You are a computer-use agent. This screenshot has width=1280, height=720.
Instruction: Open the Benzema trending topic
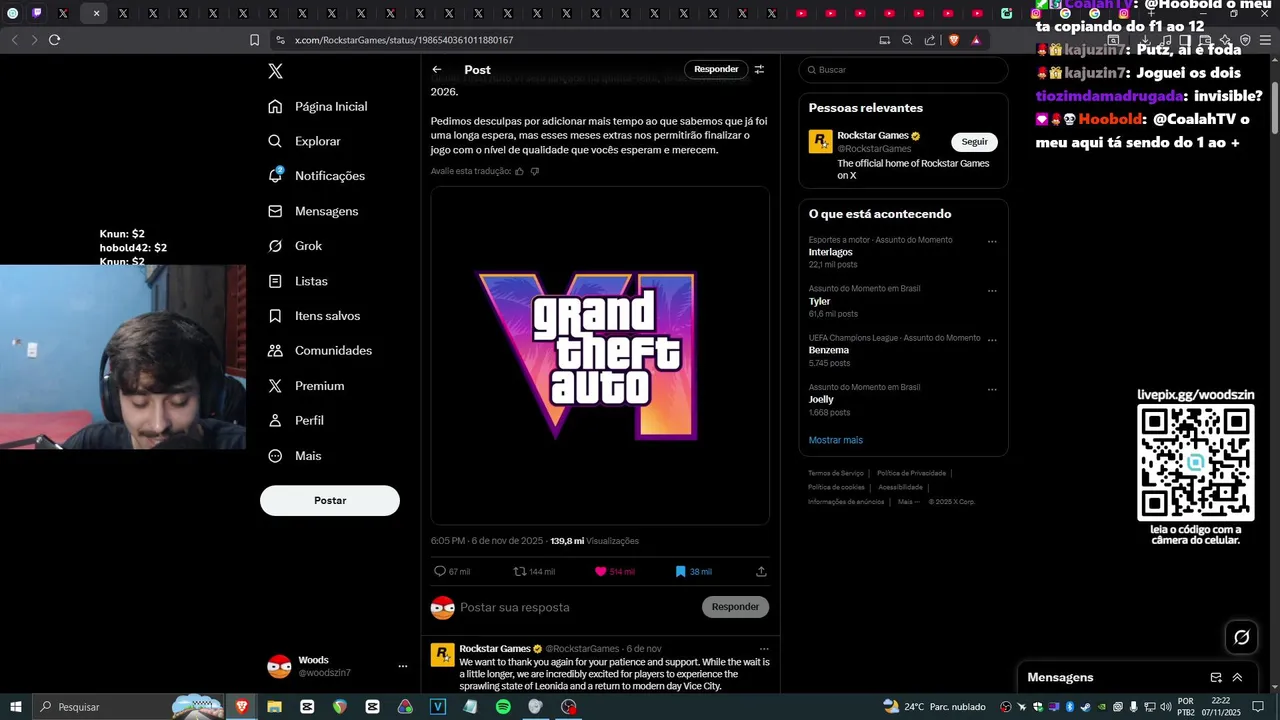(829, 350)
